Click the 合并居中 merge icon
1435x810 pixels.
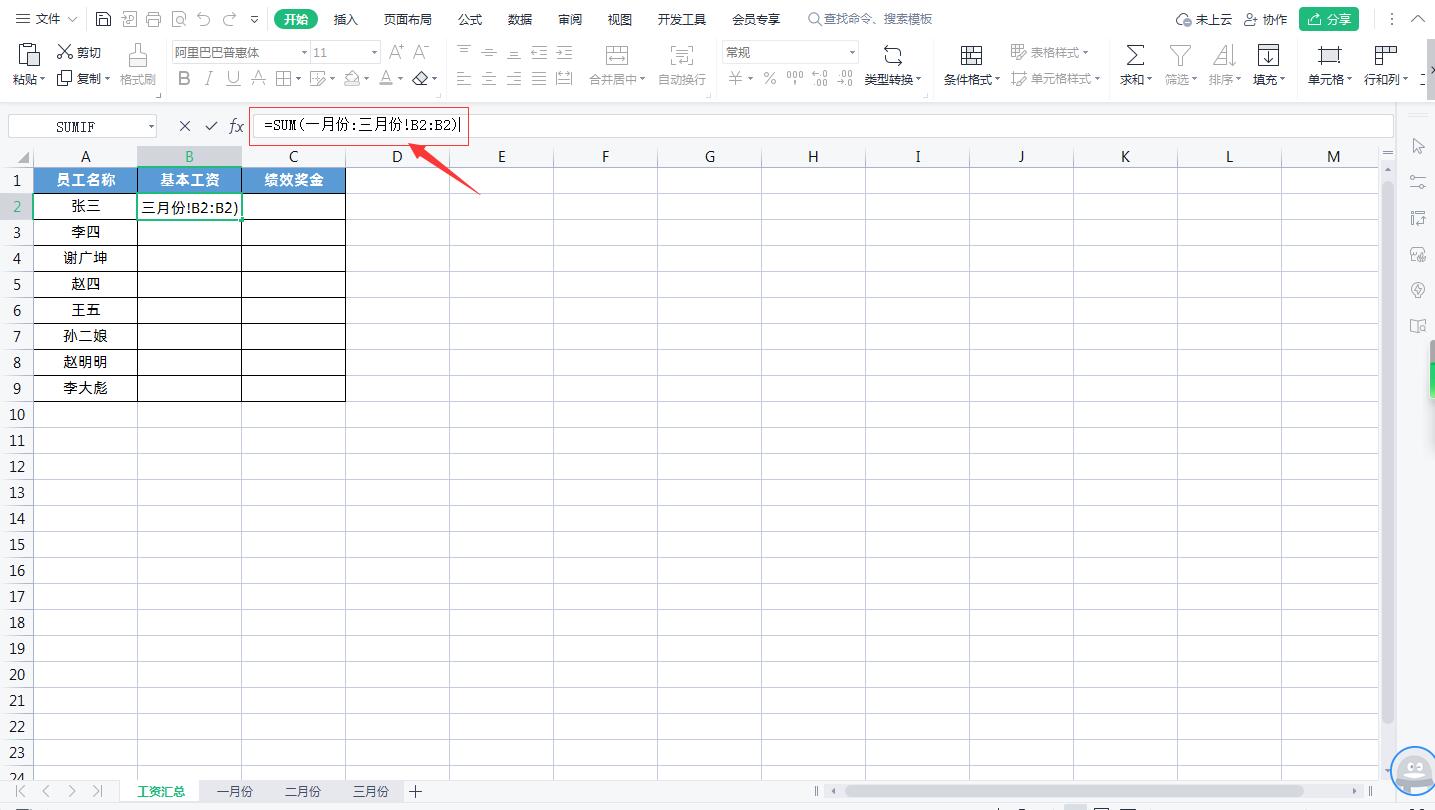[x=617, y=55]
